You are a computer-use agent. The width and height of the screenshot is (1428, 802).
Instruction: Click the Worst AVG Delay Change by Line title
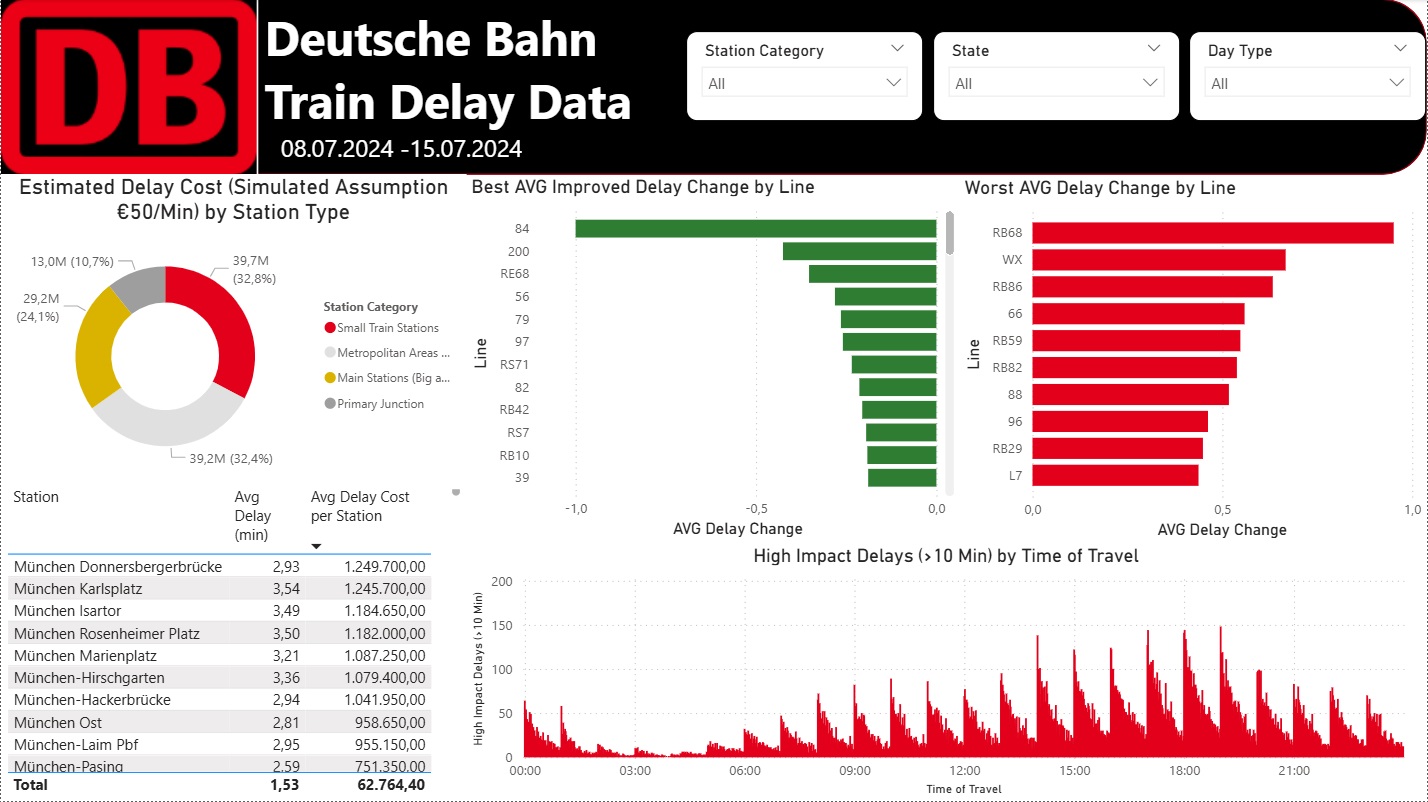(x=1100, y=188)
